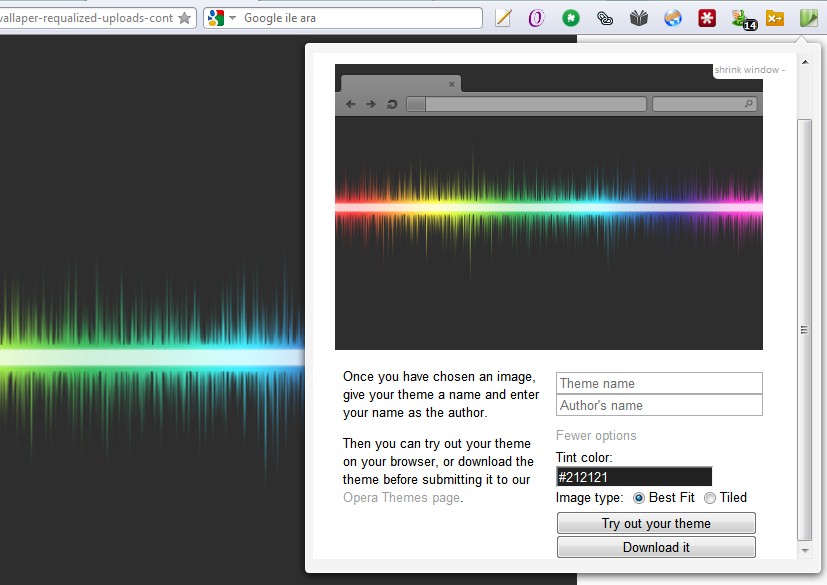This screenshot has width=827, height=585.
Task: Click the preview tab close x
Action: tap(451, 84)
